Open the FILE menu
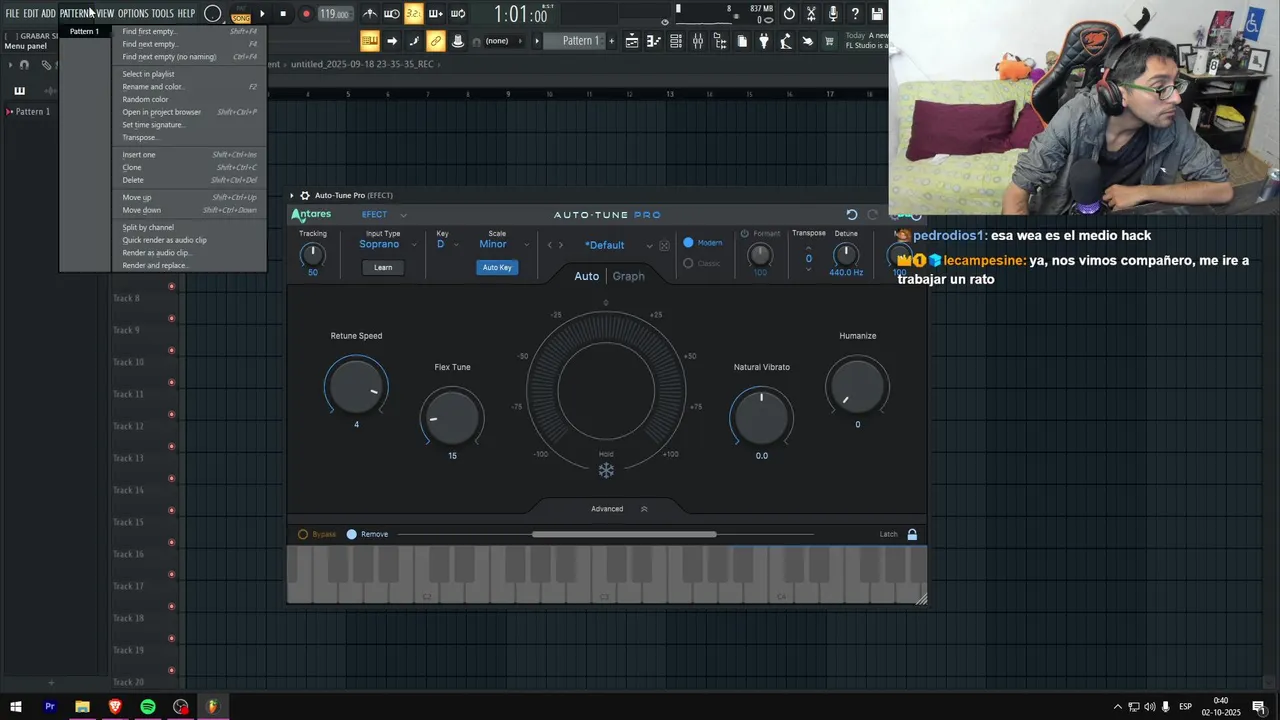The image size is (1280, 720). (x=12, y=14)
